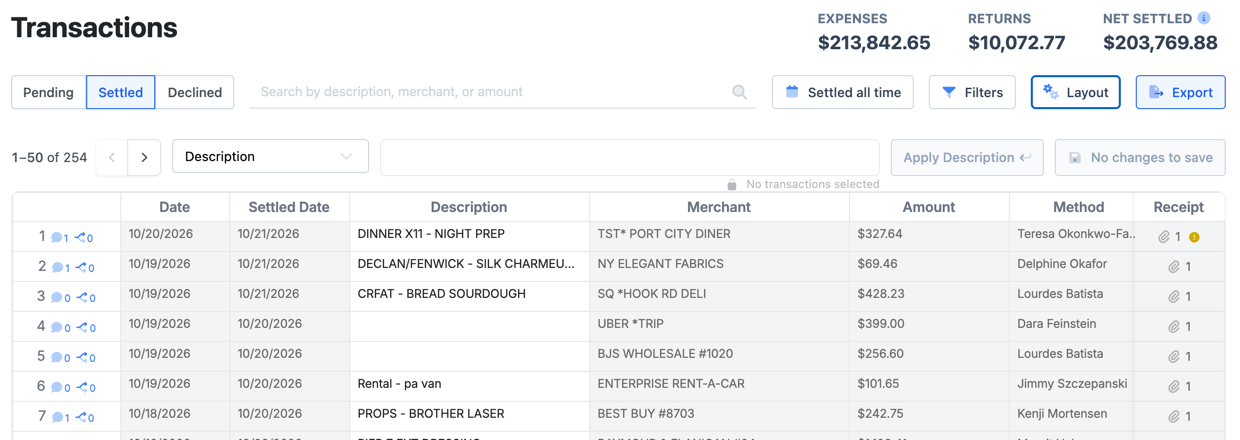Select transaction row number 4
The height and width of the screenshot is (440, 1240).
(x=41, y=326)
